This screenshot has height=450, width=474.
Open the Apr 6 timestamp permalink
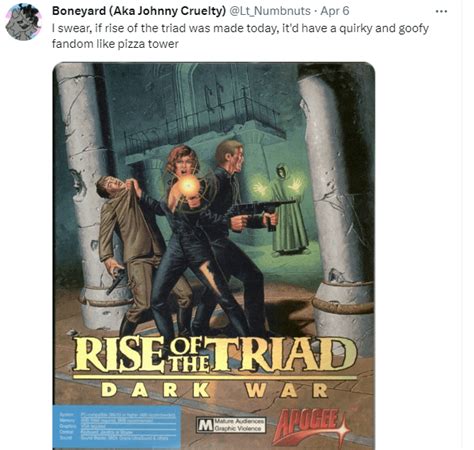(x=335, y=11)
